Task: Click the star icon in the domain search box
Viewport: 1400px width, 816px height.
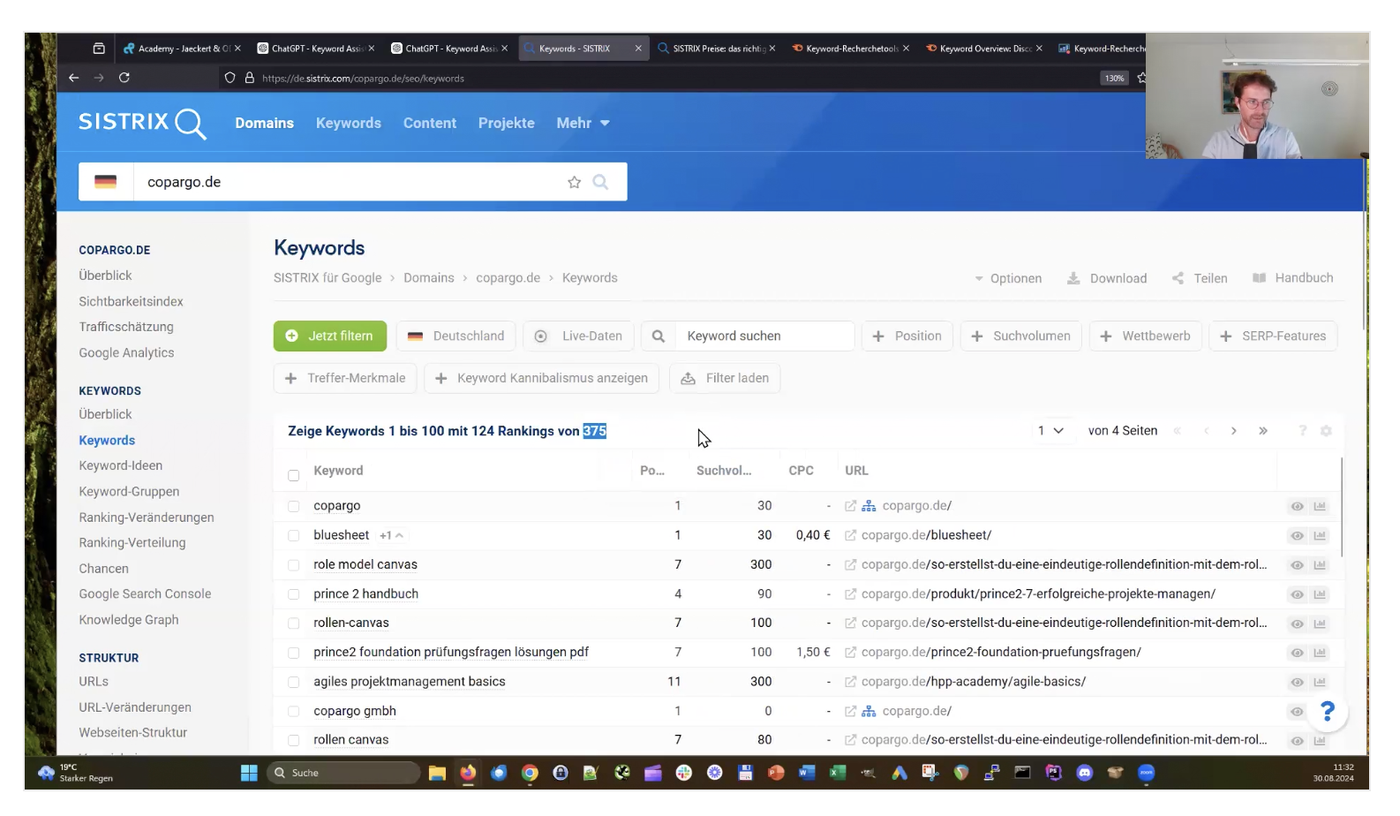Action: (x=574, y=182)
